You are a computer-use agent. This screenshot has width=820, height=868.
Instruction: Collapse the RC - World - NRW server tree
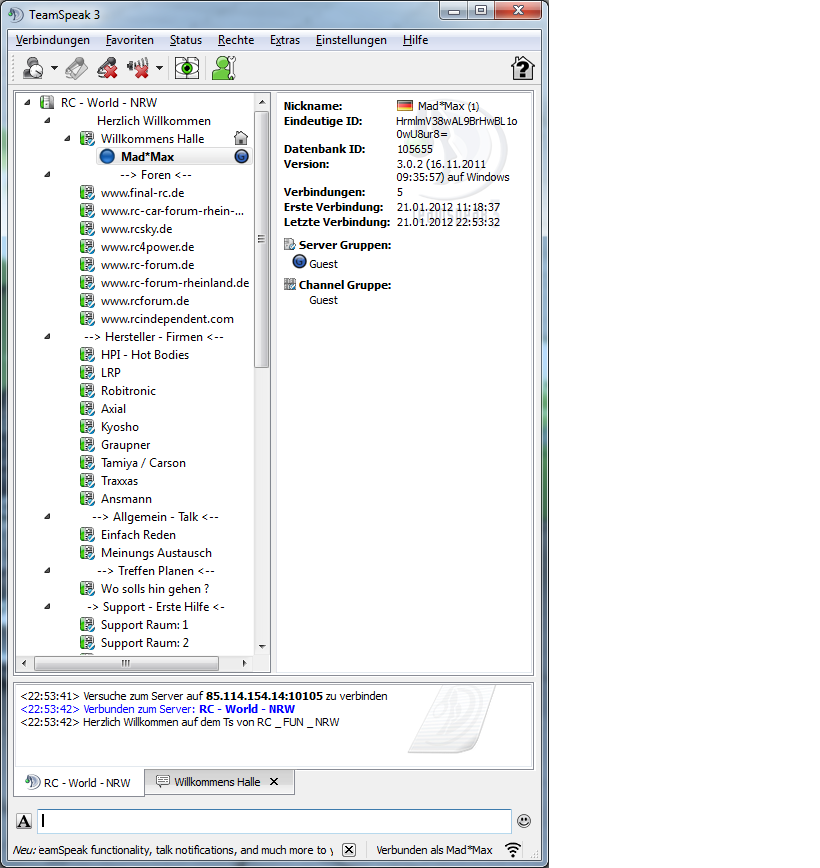click(27, 103)
